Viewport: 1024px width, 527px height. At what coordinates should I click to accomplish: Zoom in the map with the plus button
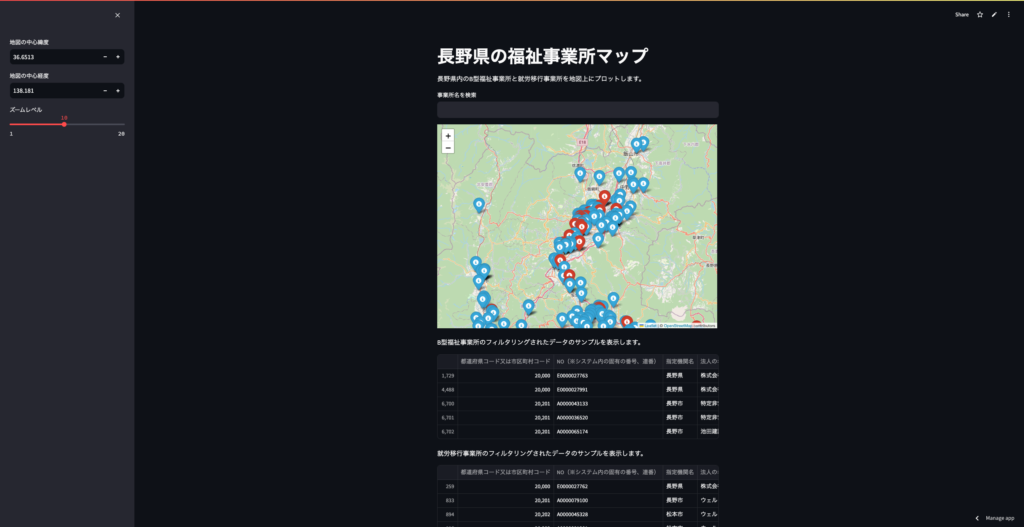pyautogui.click(x=448, y=135)
